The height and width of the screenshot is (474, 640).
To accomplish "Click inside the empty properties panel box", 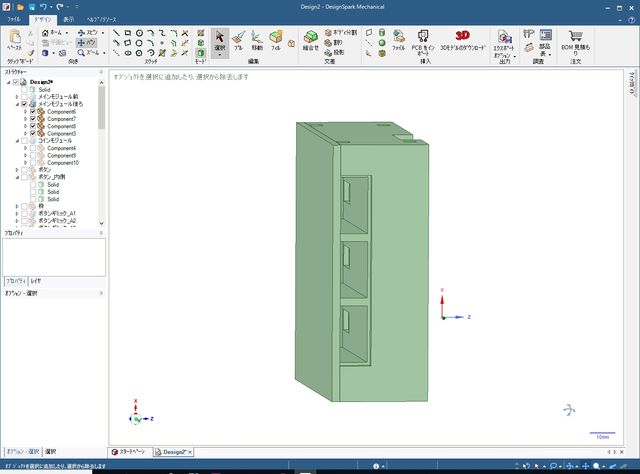I will (54, 257).
